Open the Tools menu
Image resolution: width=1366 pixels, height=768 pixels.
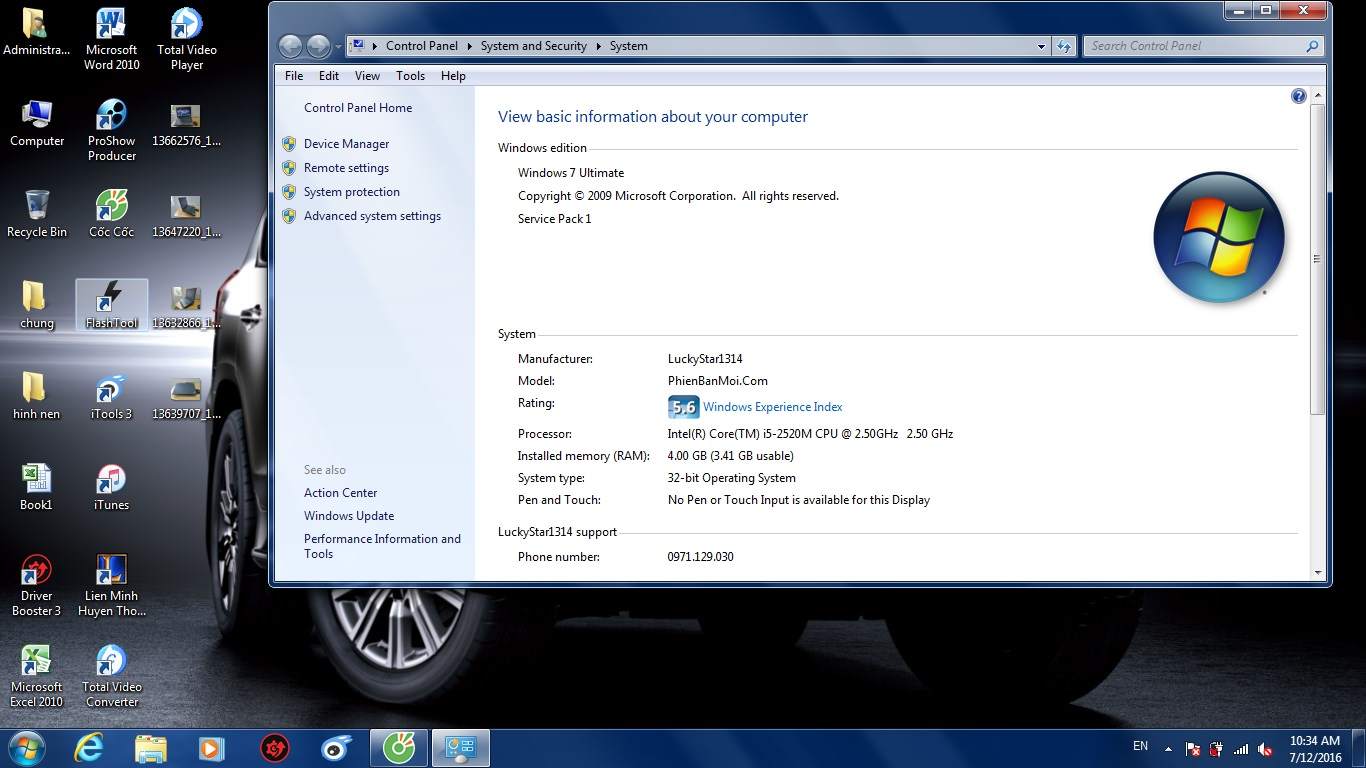410,75
